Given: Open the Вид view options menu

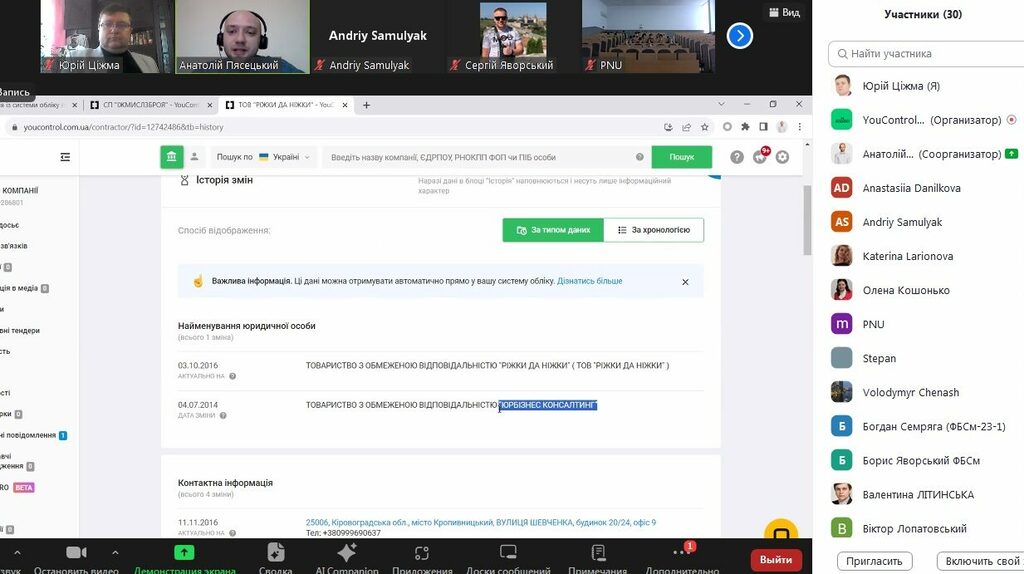Looking at the screenshot, I should point(783,13).
